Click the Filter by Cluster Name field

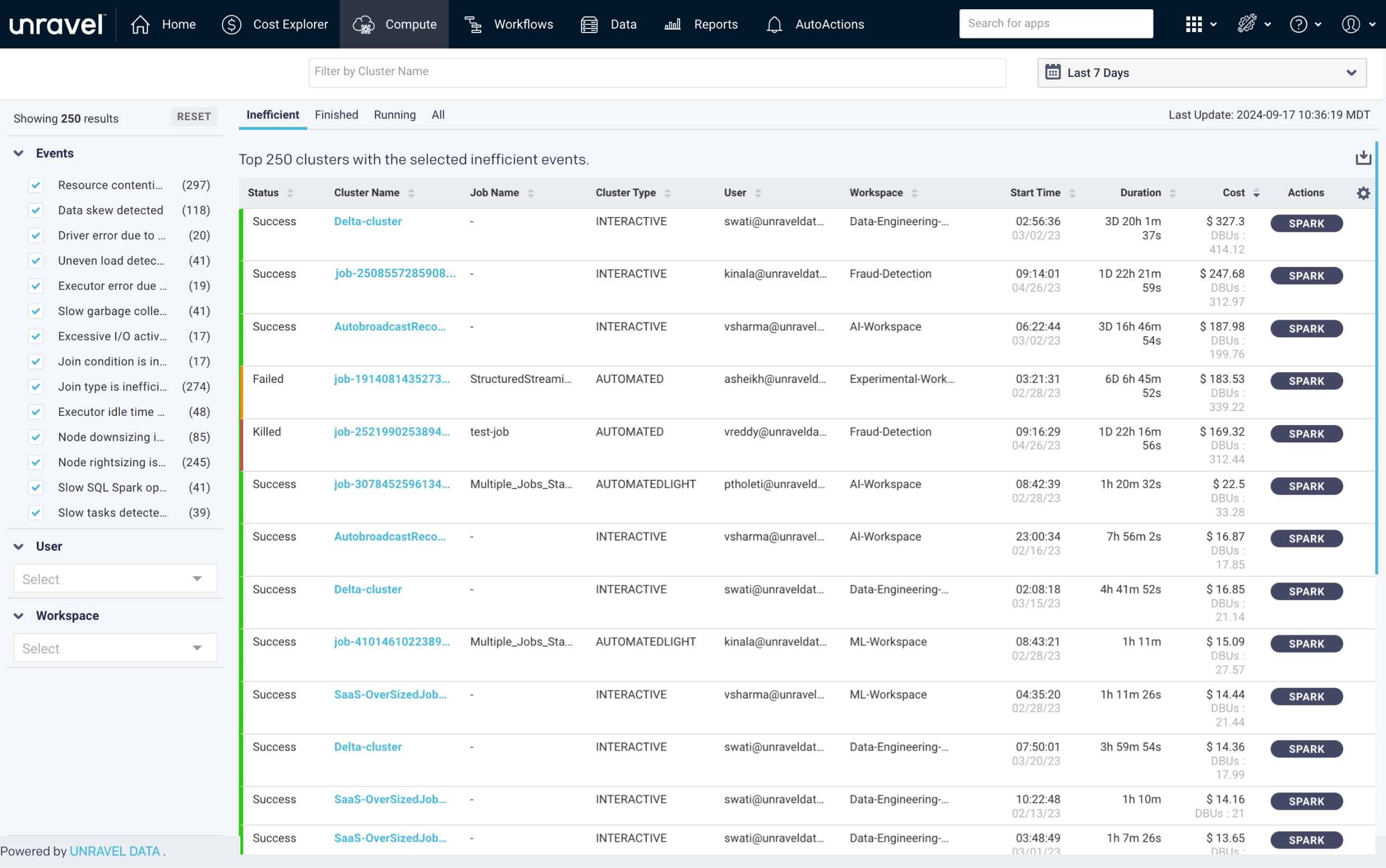pyautogui.click(x=657, y=72)
